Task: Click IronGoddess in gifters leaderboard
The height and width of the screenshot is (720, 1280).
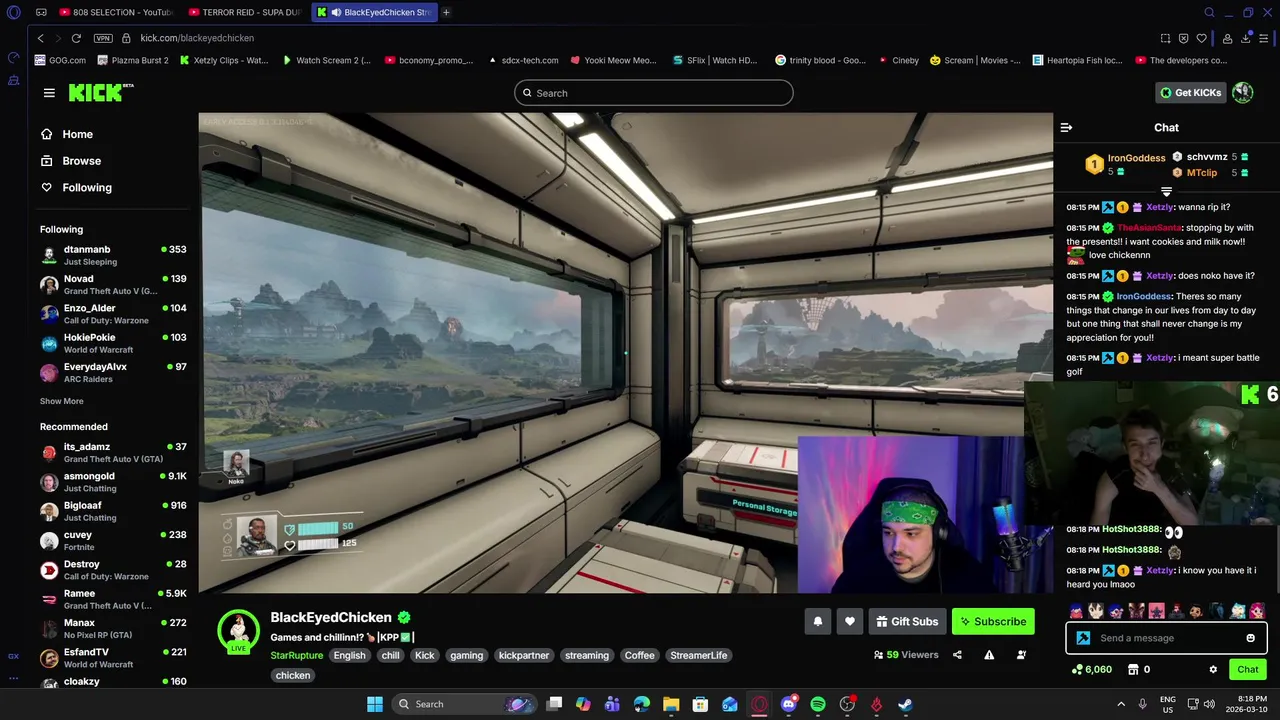Action: 1136,158
